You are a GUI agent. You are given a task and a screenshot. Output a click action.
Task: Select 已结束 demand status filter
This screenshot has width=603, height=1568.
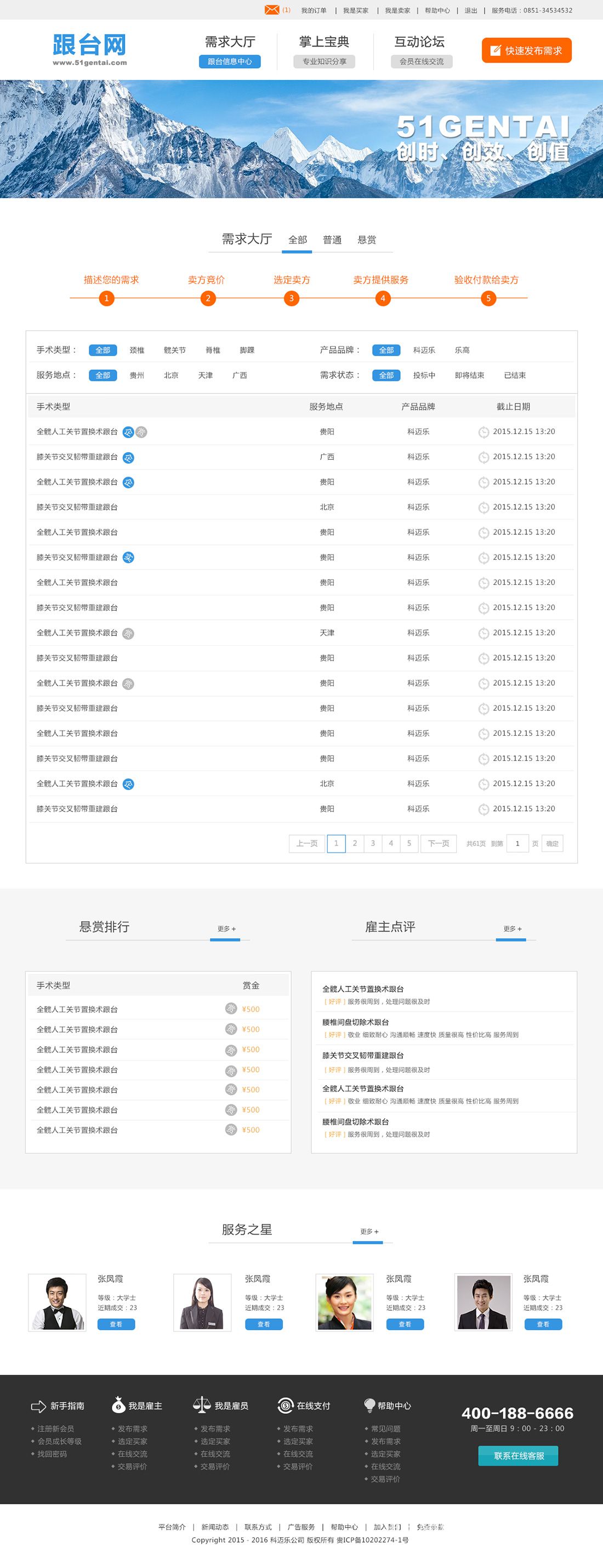(x=515, y=375)
